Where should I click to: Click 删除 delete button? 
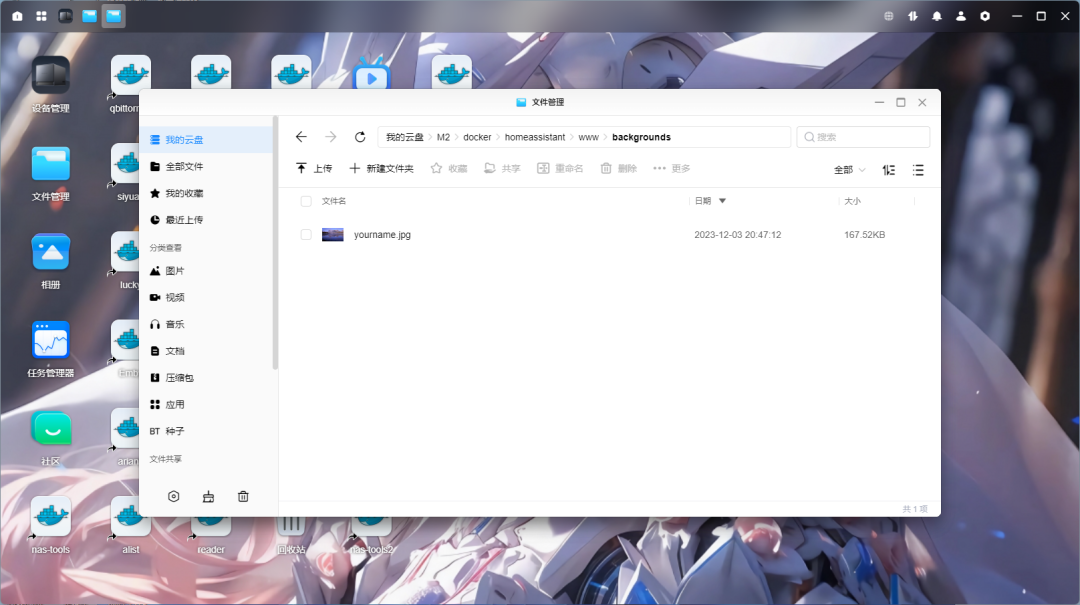tap(619, 168)
